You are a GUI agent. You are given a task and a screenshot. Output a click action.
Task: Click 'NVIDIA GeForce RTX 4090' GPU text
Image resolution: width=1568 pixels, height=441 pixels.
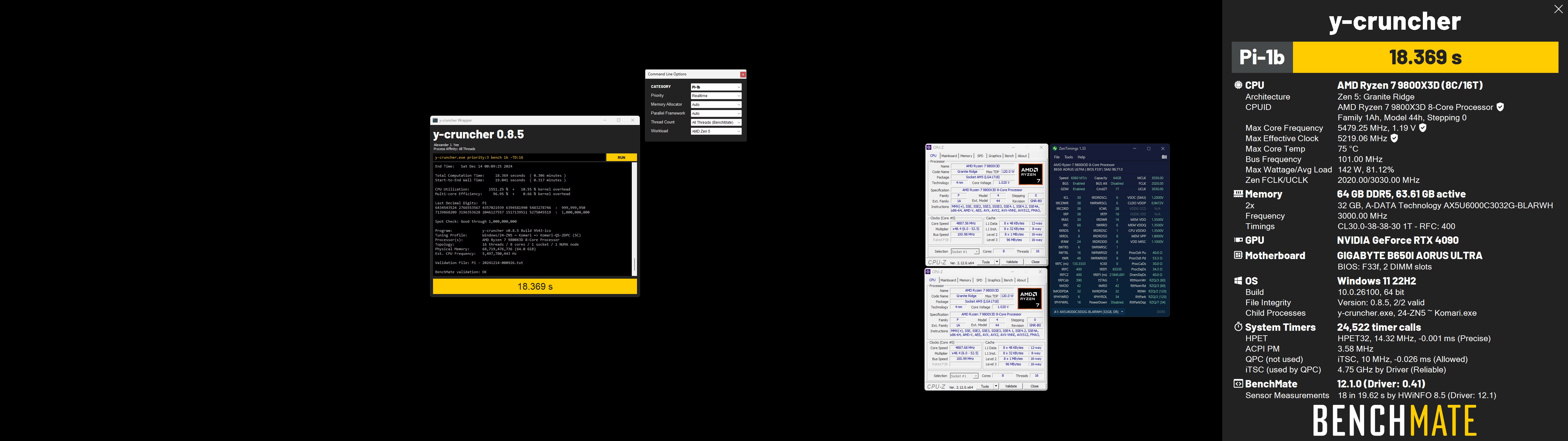[1397, 240]
